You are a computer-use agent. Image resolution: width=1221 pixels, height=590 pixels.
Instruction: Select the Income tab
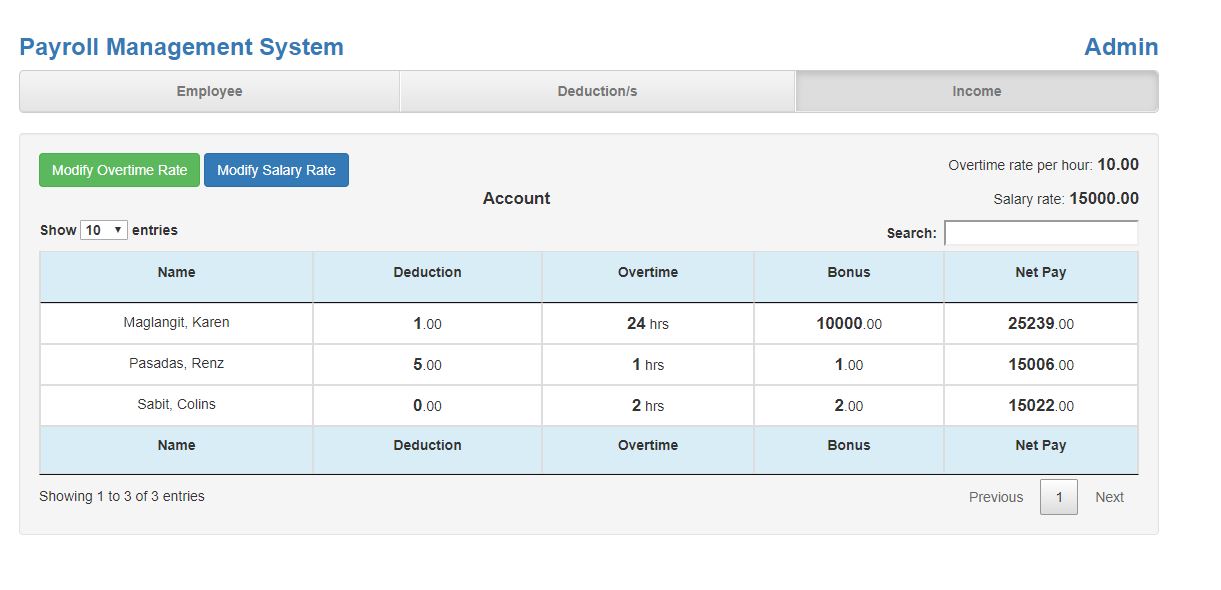976,91
